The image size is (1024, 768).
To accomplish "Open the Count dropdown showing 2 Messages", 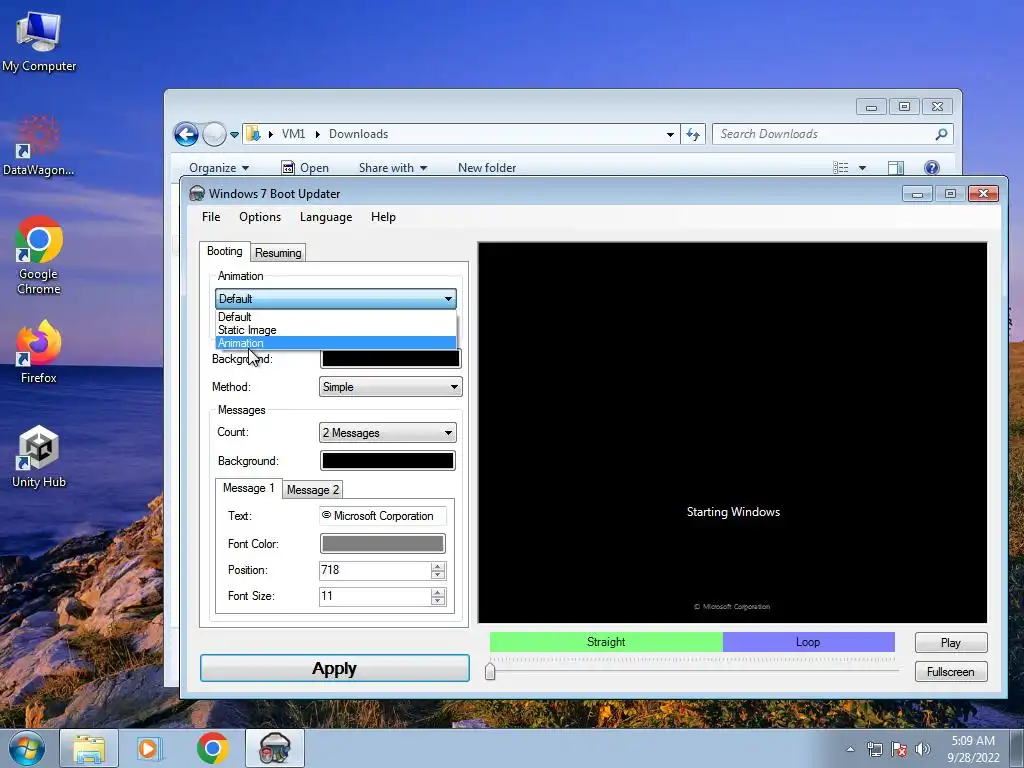I will click(x=387, y=432).
